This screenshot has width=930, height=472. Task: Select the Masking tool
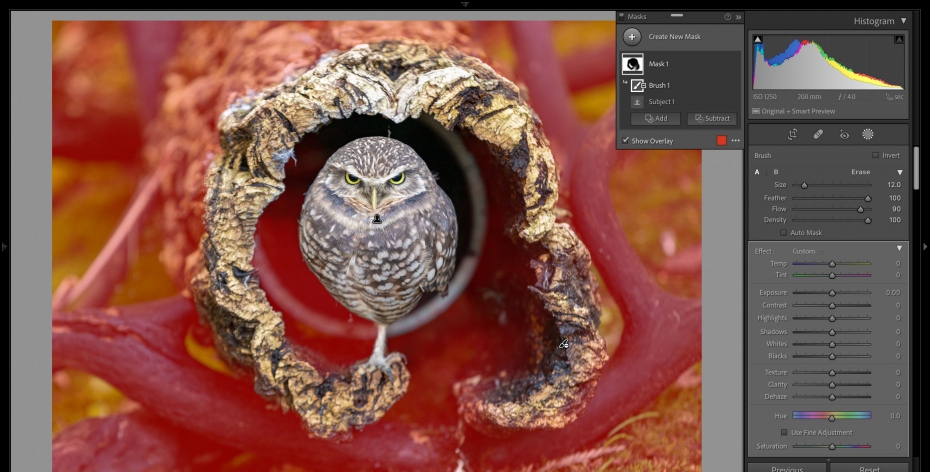(868, 135)
